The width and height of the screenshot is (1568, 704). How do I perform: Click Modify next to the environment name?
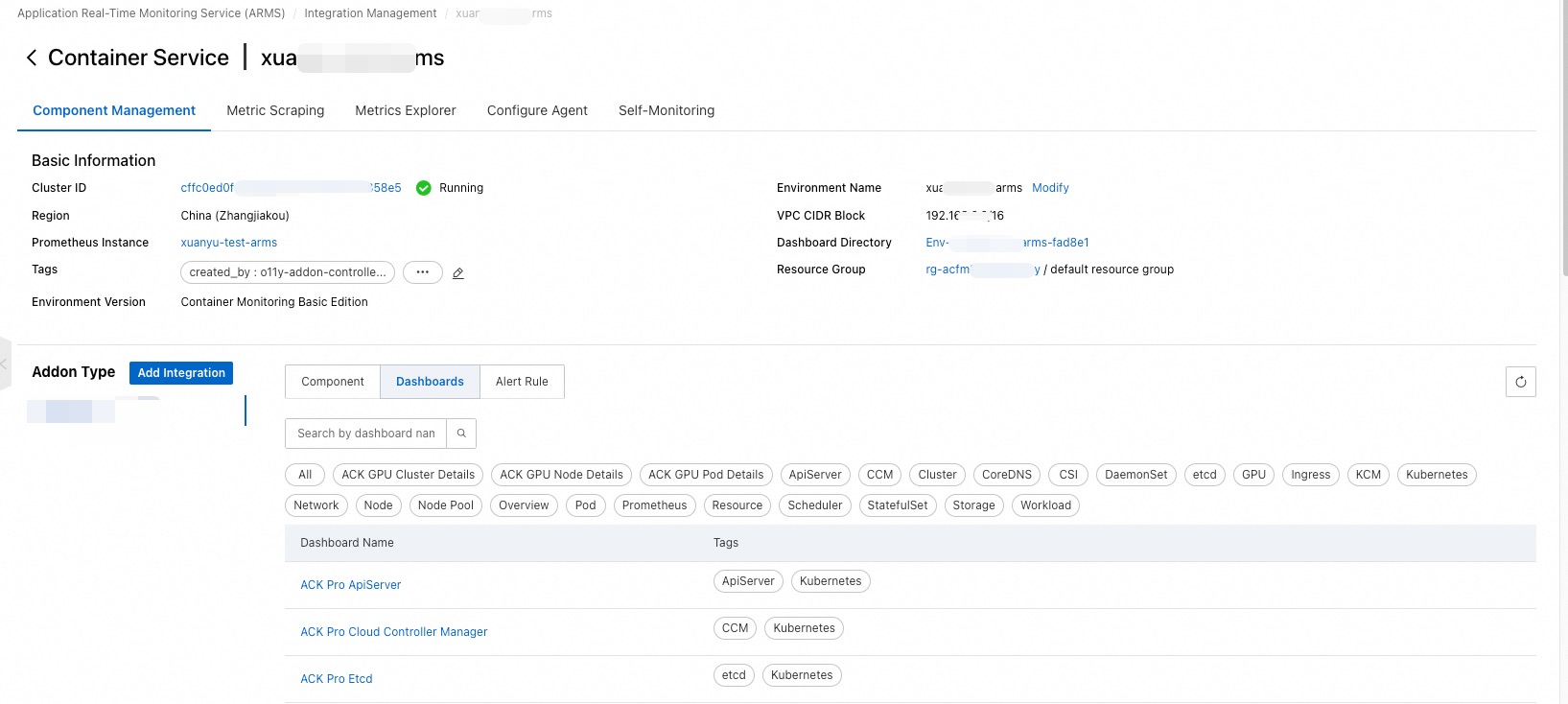tap(1050, 188)
